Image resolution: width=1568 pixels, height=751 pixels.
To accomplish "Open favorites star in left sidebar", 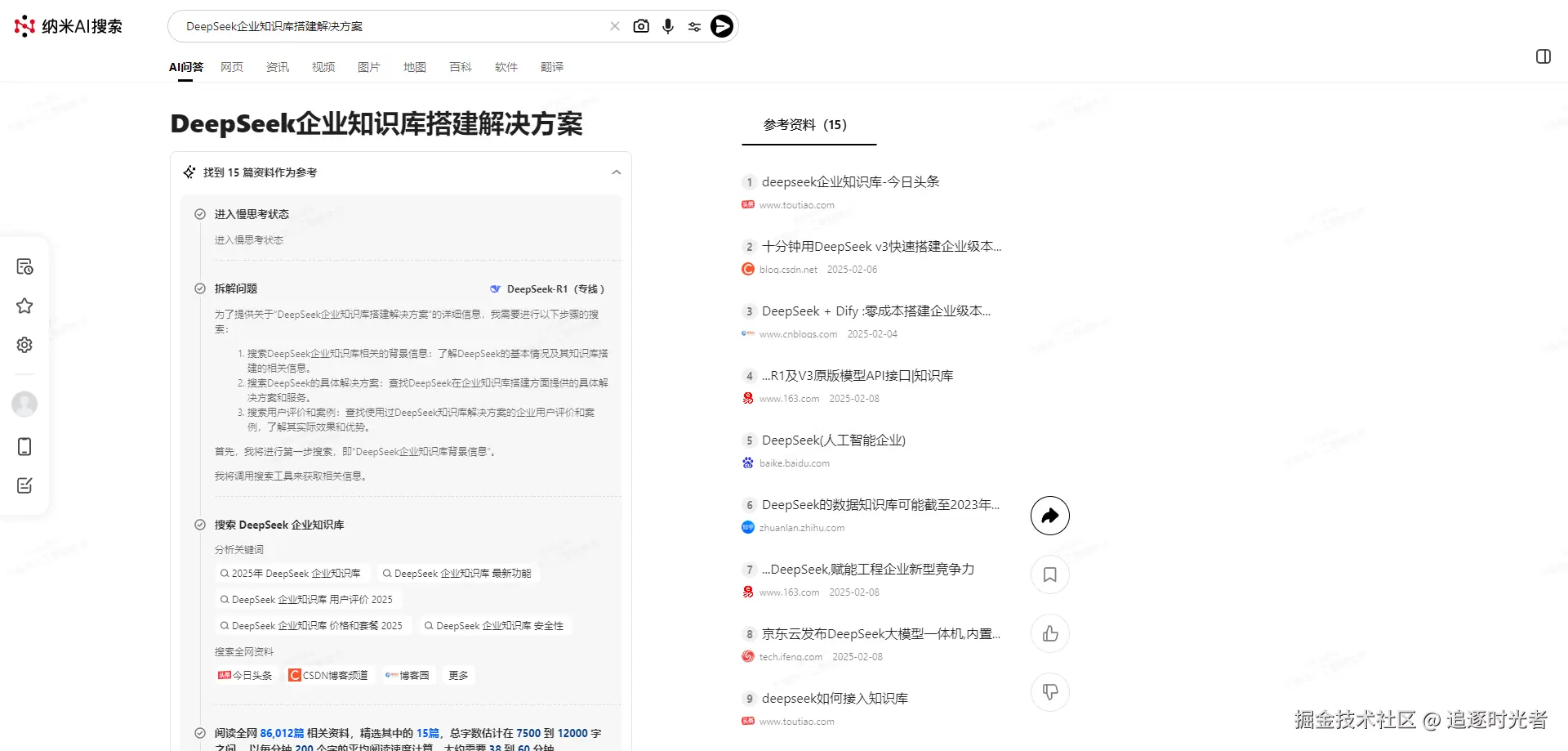I will (24, 306).
